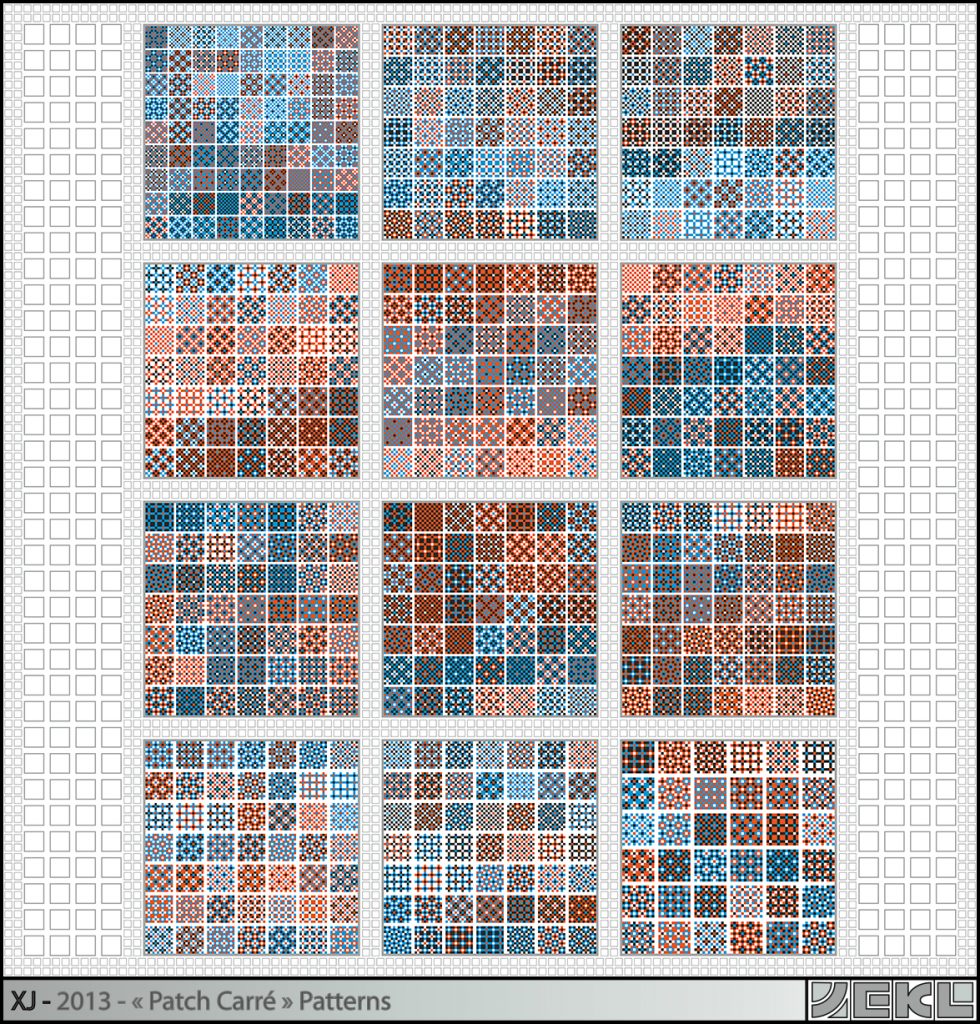
Task: Open the second-row right pattern panel
Action: (x=728, y=370)
